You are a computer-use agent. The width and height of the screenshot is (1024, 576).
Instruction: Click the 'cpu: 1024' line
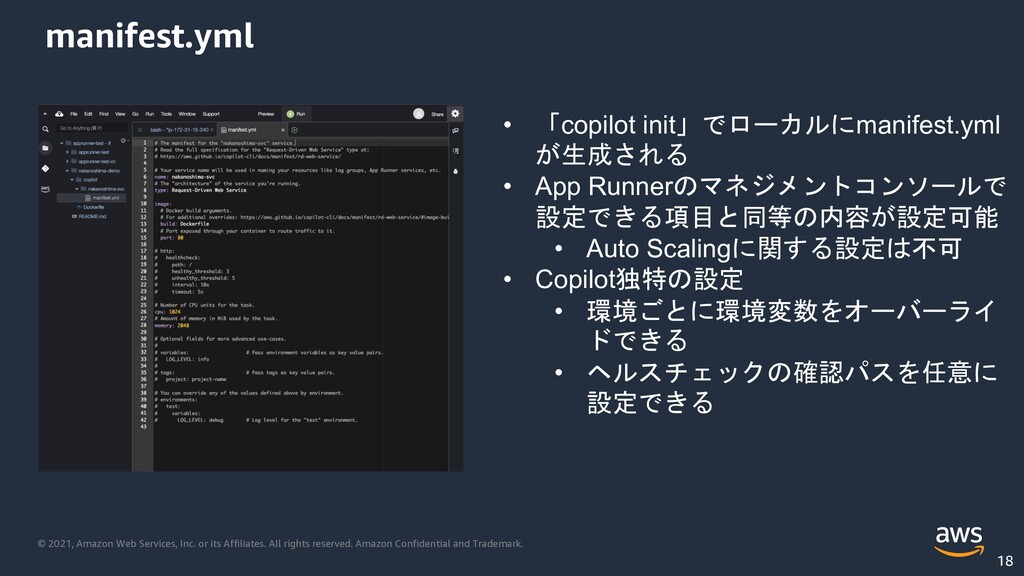tap(168, 312)
